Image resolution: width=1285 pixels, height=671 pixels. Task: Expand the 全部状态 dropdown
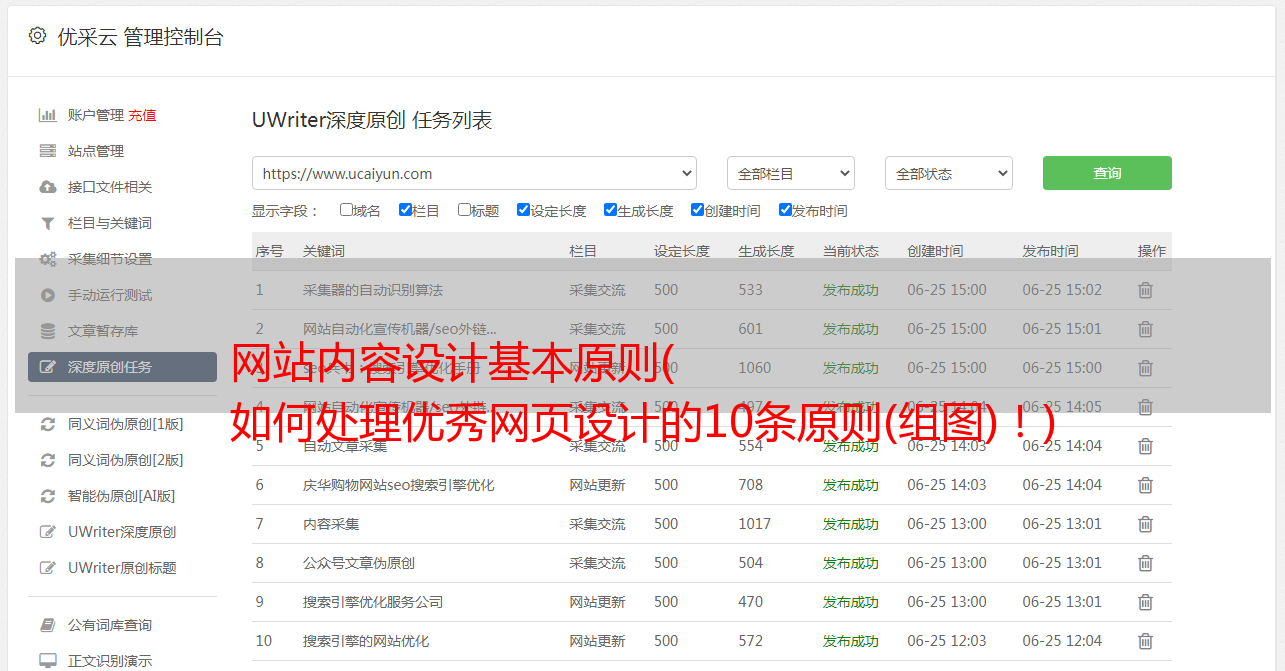948,173
